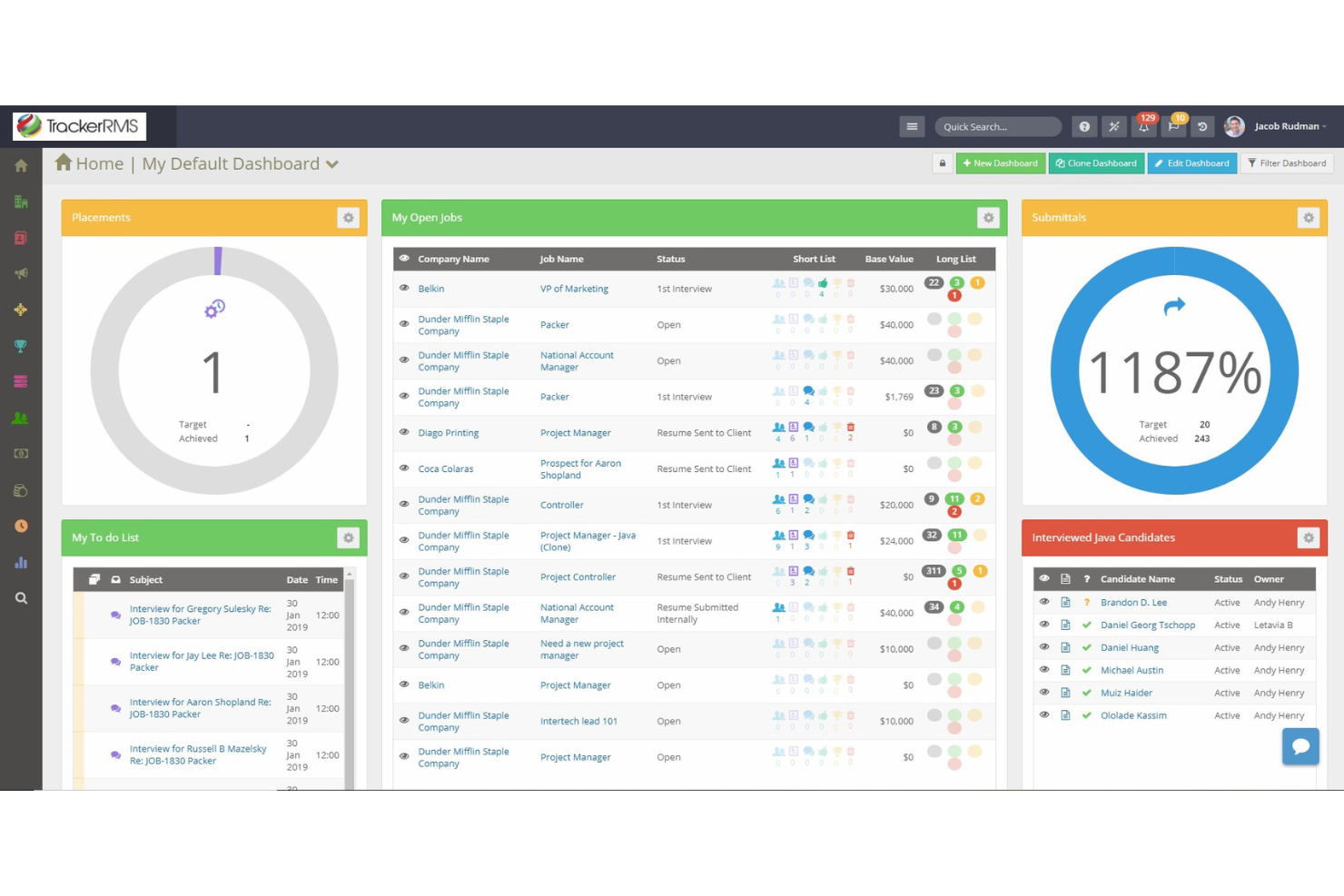The height and width of the screenshot is (896, 1344).
Task: Click eye icon beside Michael Austin
Action: point(1044,669)
